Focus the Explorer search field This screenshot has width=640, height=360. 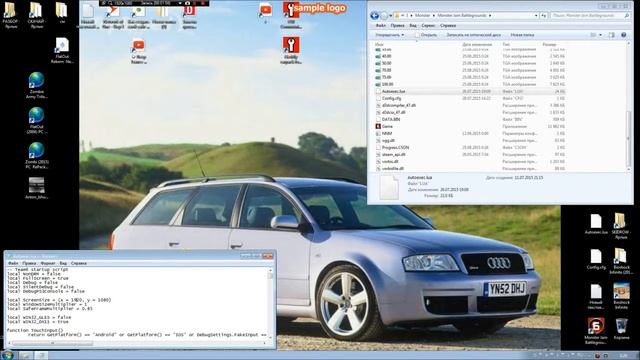[590, 16]
